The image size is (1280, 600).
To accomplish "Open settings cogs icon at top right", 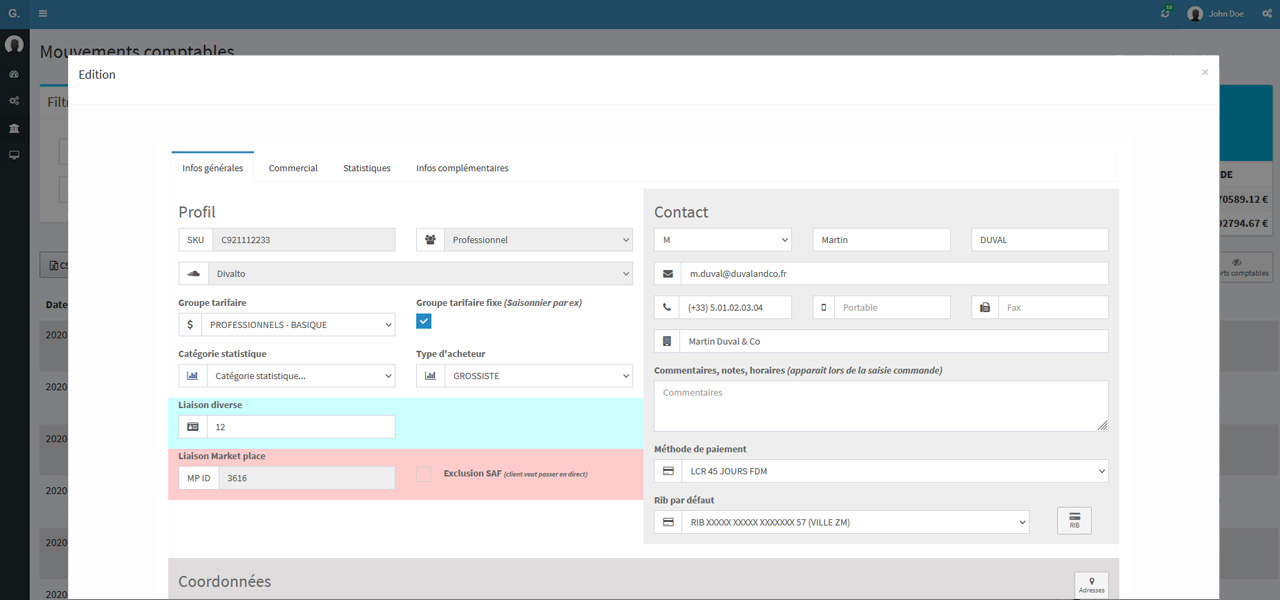I will click(1266, 14).
